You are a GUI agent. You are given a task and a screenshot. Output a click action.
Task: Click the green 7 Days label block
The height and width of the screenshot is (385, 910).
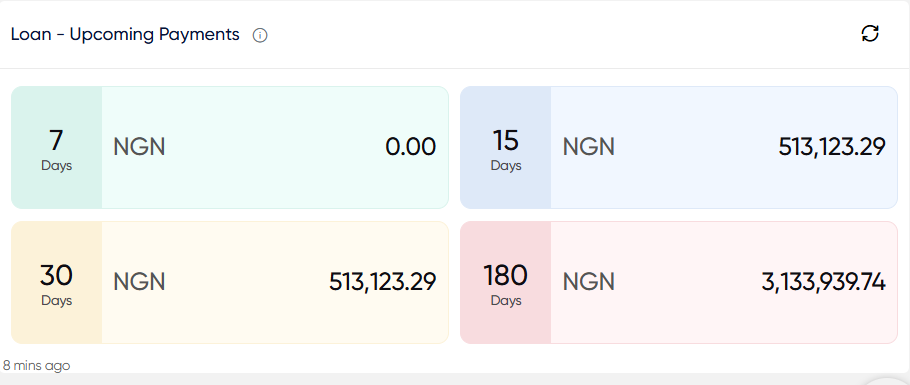coord(56,147)
